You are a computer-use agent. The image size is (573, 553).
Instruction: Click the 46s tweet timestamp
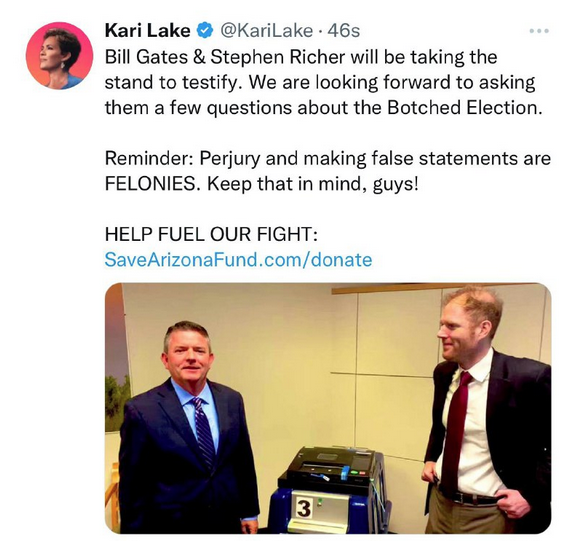point(344,31)
